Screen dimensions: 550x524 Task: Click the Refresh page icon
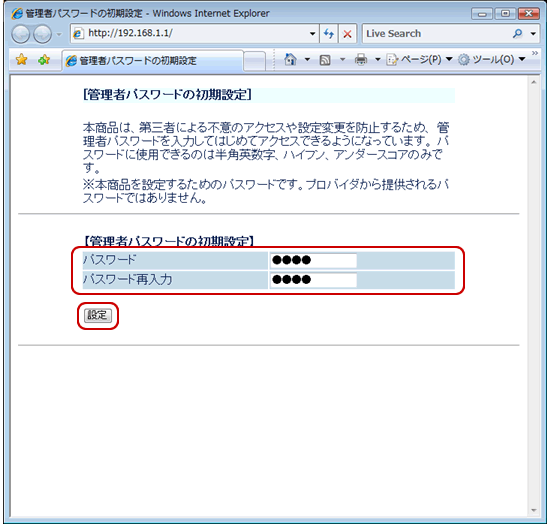click(x=329, y=34)
